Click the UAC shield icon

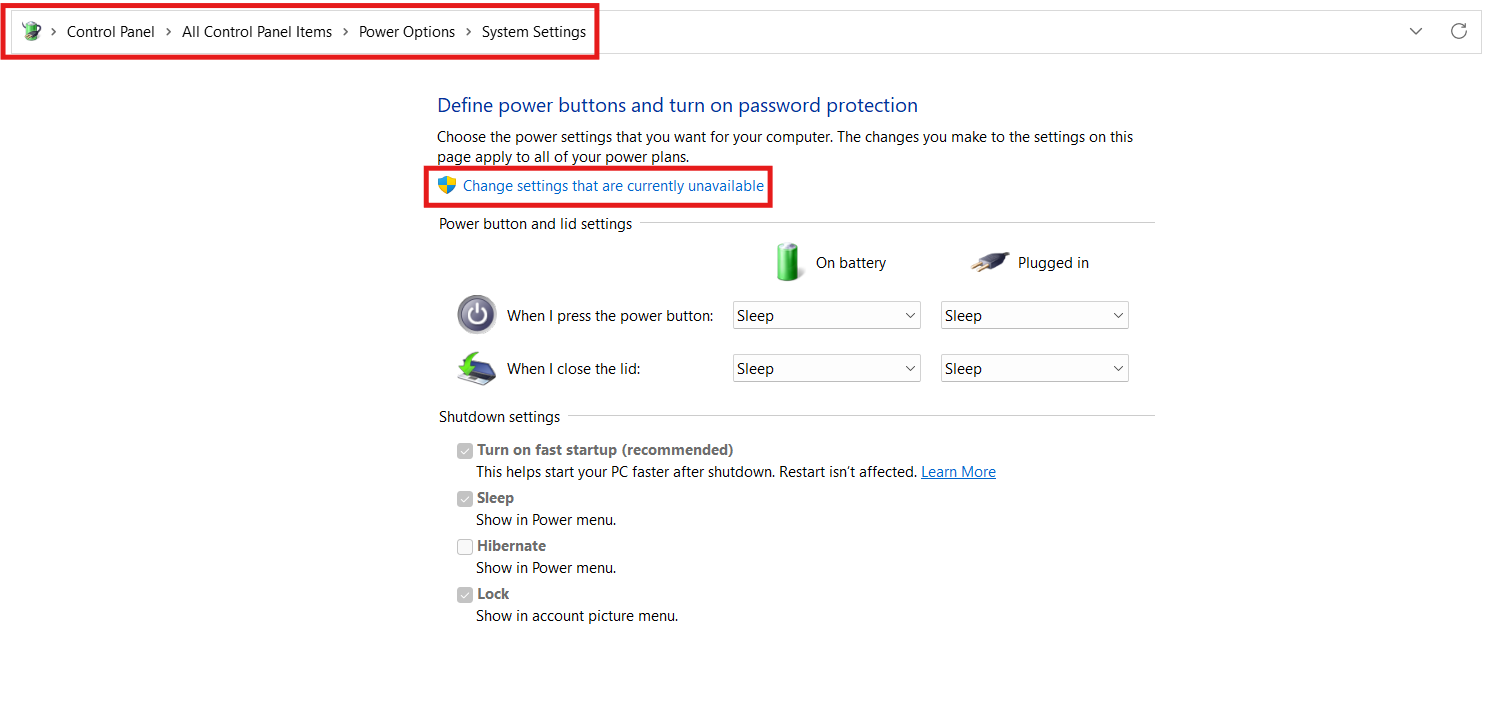[x=446, y=185]
